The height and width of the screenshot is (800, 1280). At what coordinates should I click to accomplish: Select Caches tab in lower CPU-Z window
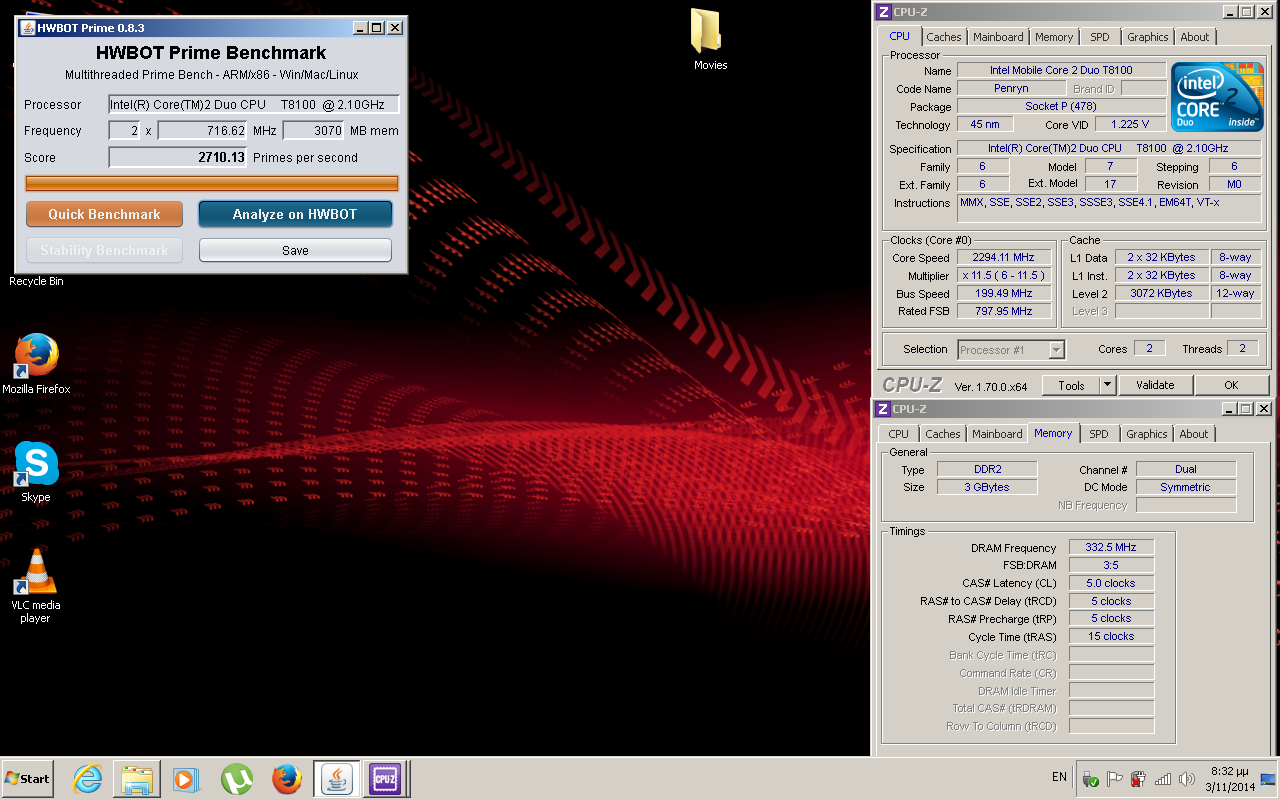tap(942, 434)
